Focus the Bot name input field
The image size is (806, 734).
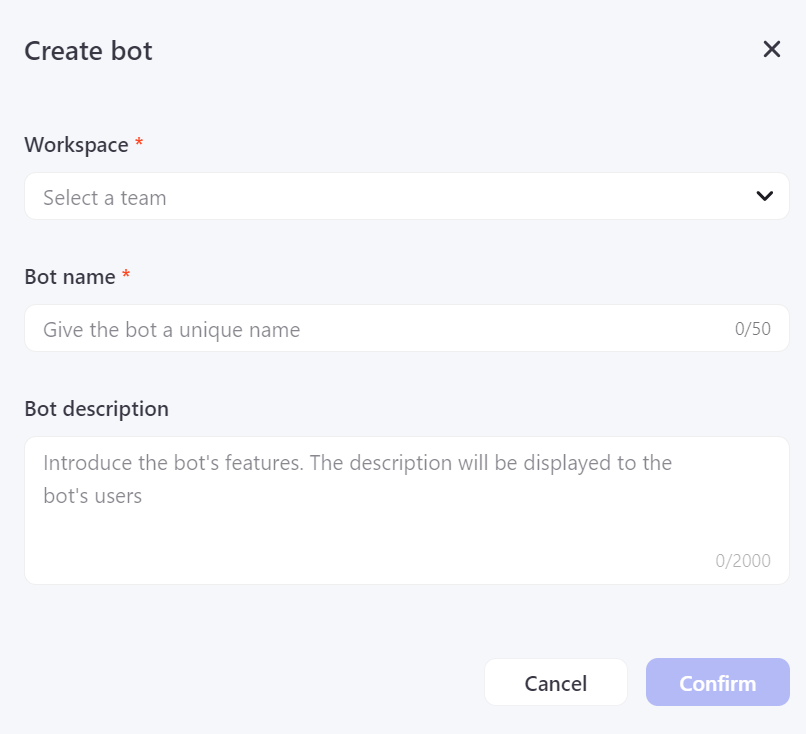[380, 329]
